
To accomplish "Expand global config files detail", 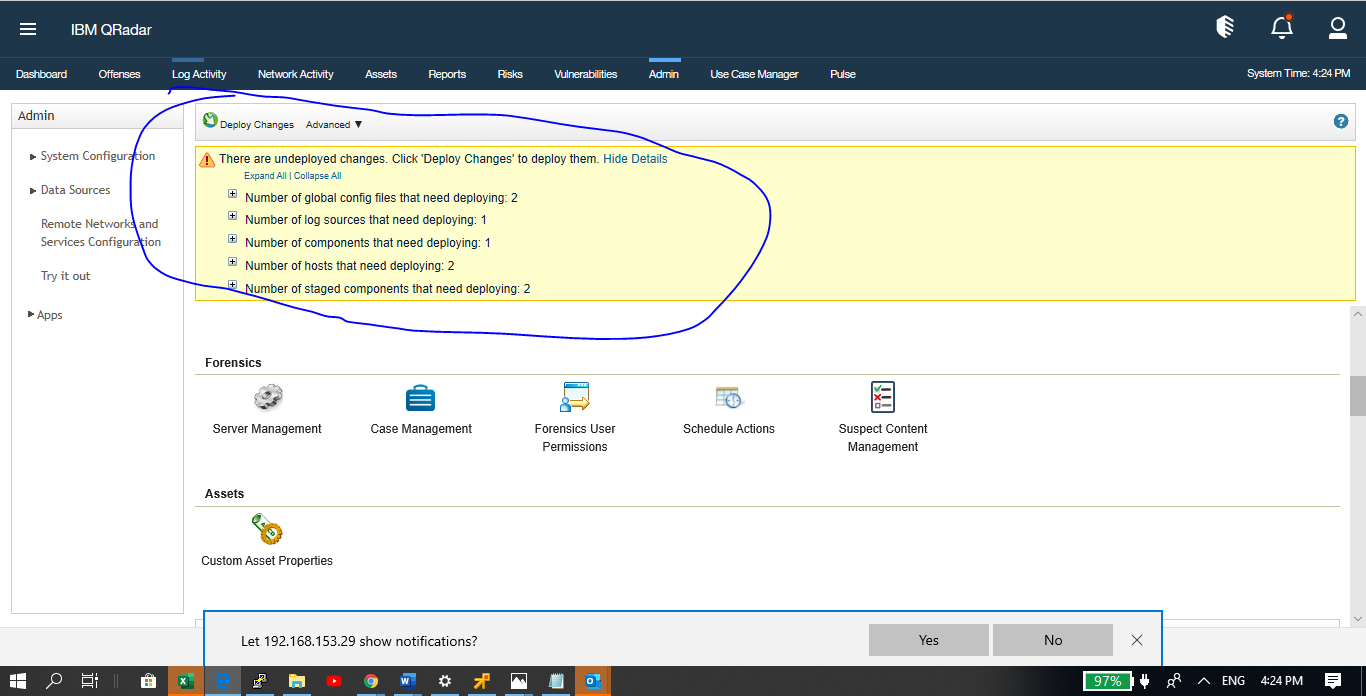I will click(233, 194).
